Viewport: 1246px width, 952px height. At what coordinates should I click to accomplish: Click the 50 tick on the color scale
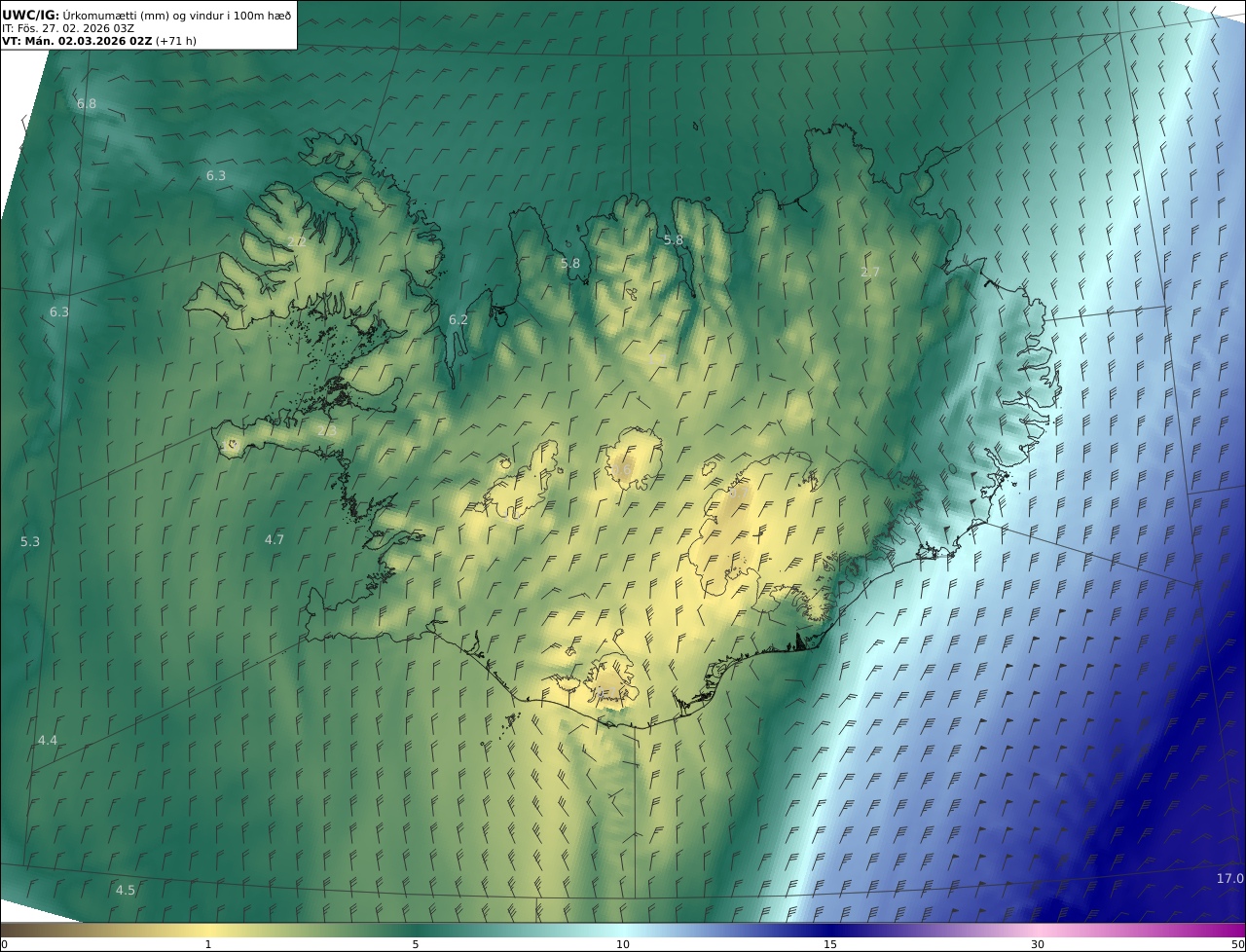[1238, 944]
